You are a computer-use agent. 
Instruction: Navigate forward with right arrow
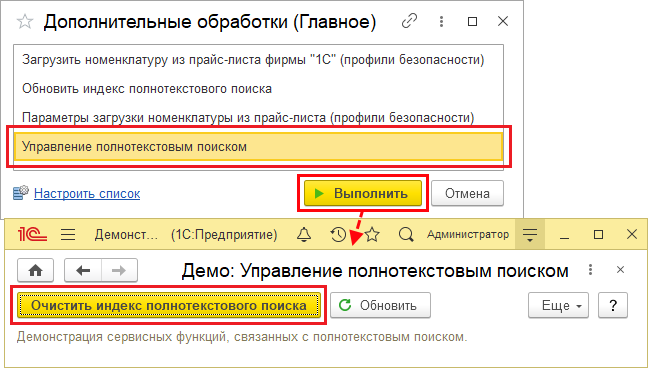coord(119,271)
